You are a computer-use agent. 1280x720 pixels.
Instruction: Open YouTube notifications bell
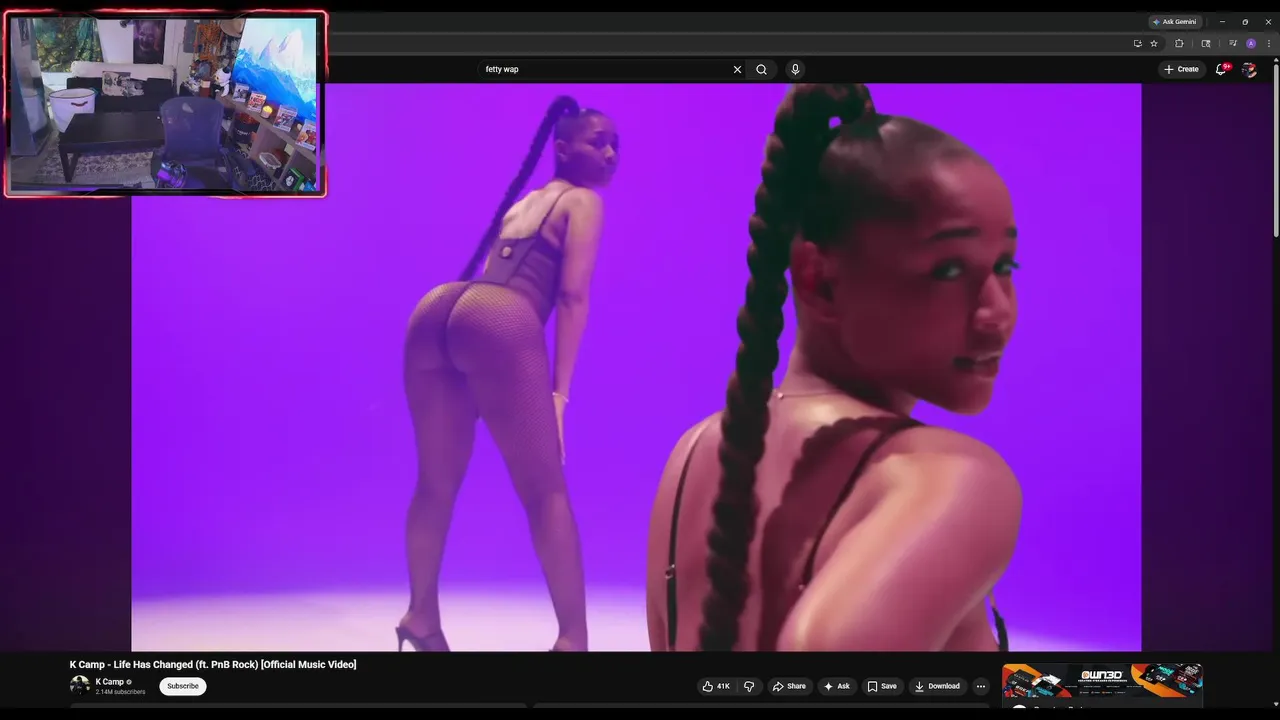point(1221,69)
